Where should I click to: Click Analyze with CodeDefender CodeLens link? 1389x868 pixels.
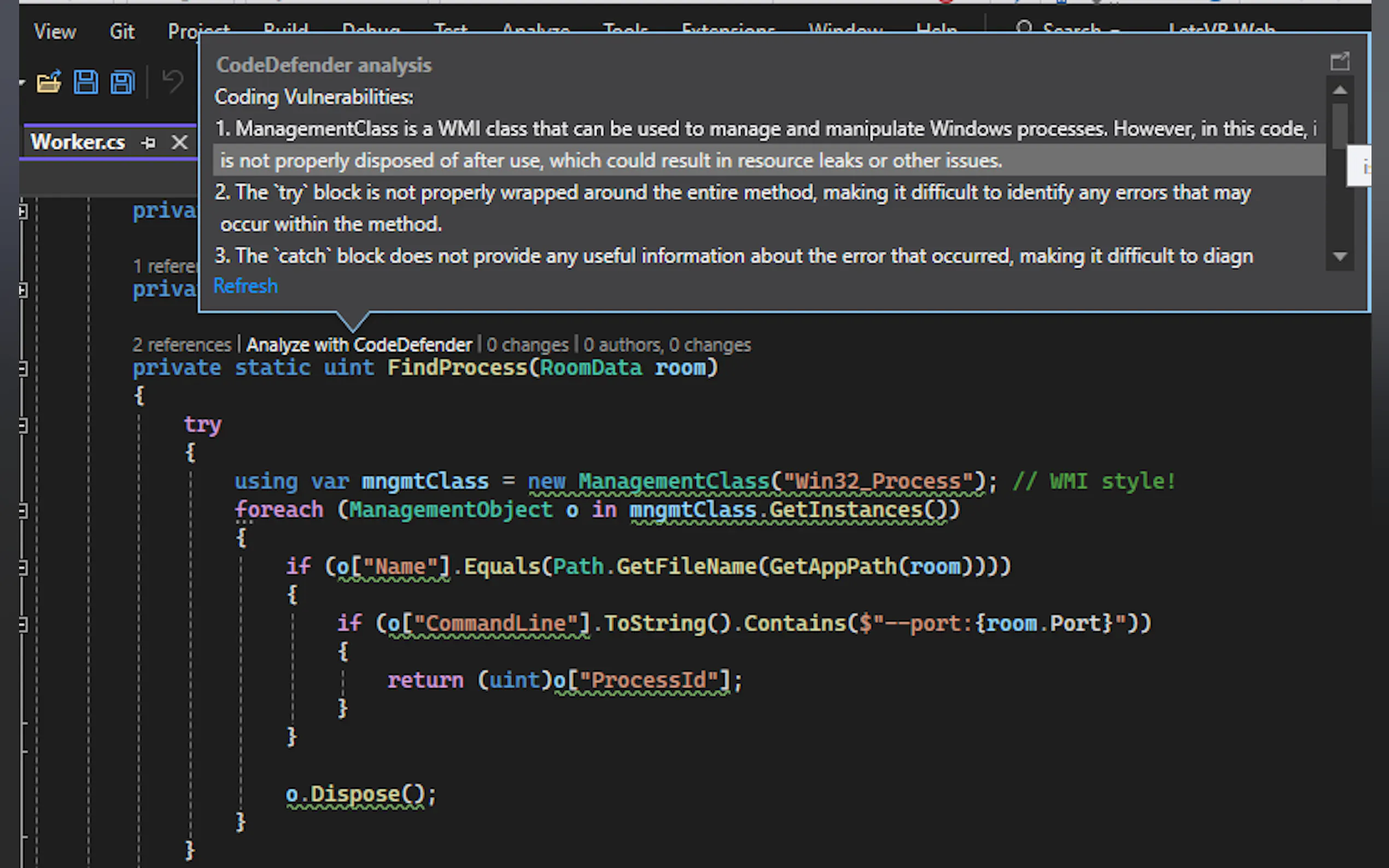tap(359, 344)
